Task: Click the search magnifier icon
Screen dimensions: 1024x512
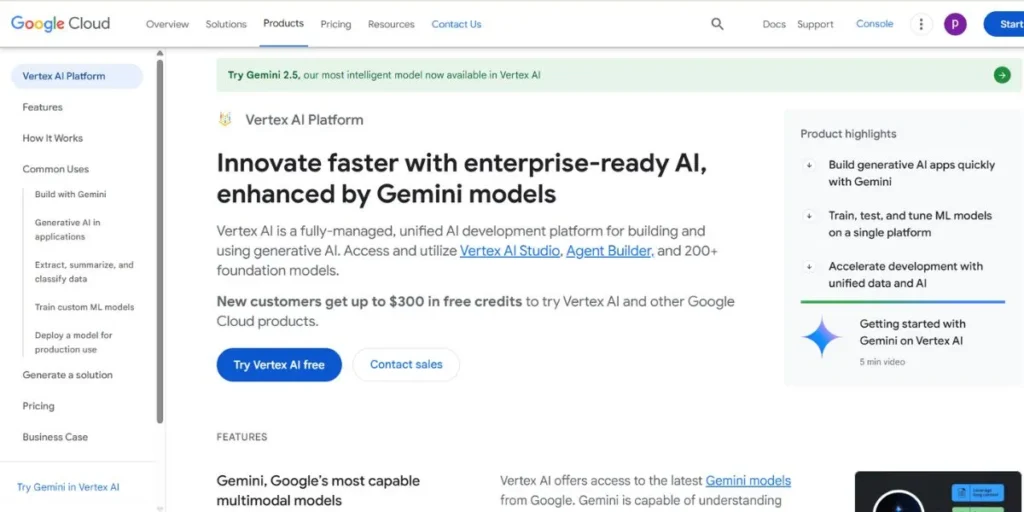Action: tap(717, 24)
